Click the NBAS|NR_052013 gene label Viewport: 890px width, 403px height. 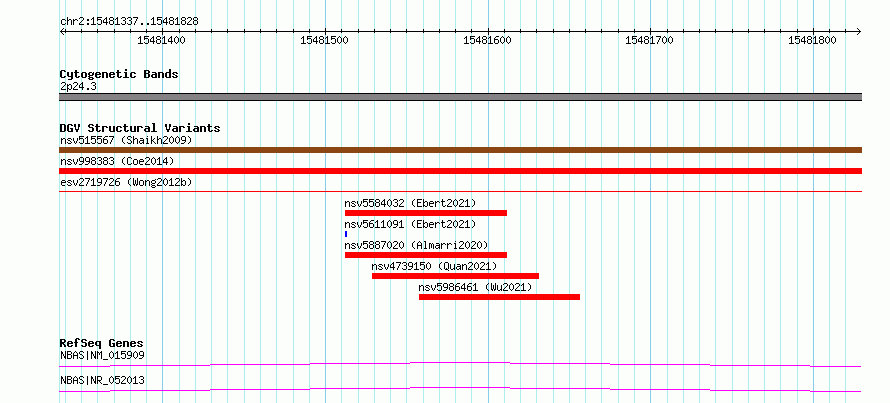102,380
